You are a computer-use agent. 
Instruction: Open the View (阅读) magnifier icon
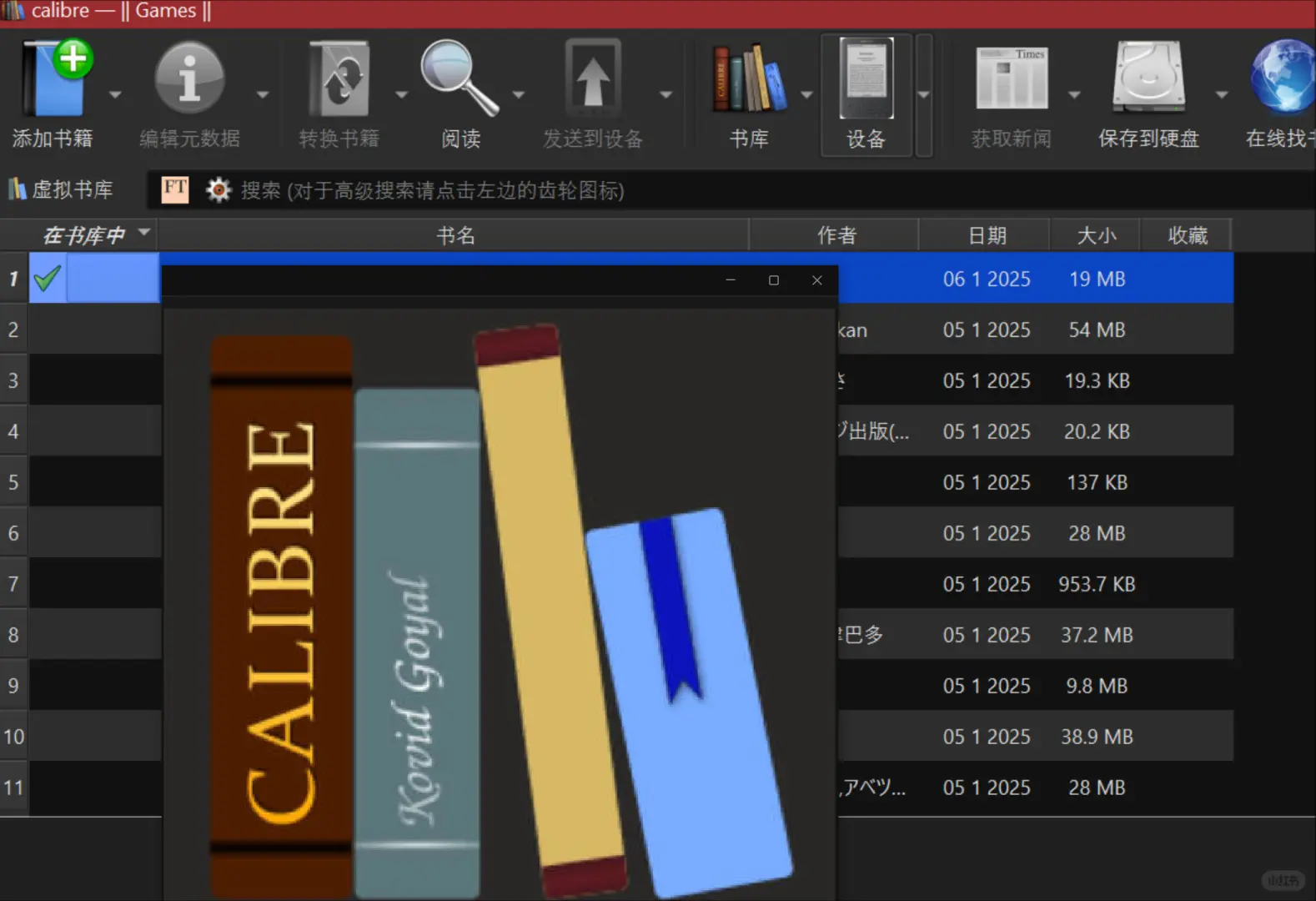coord(460,78)
